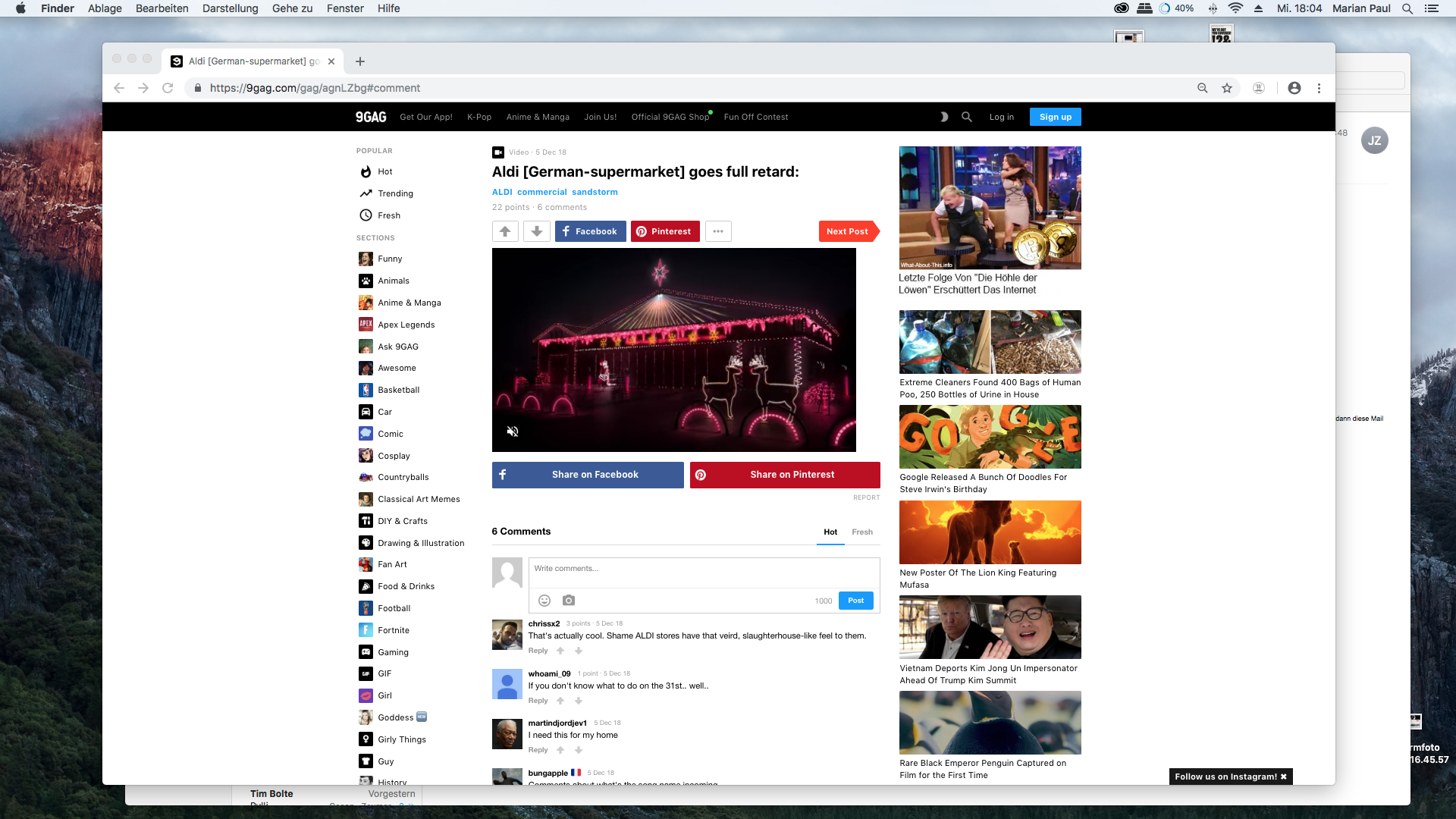Share post via Facebook small button

tap(591, 231)
